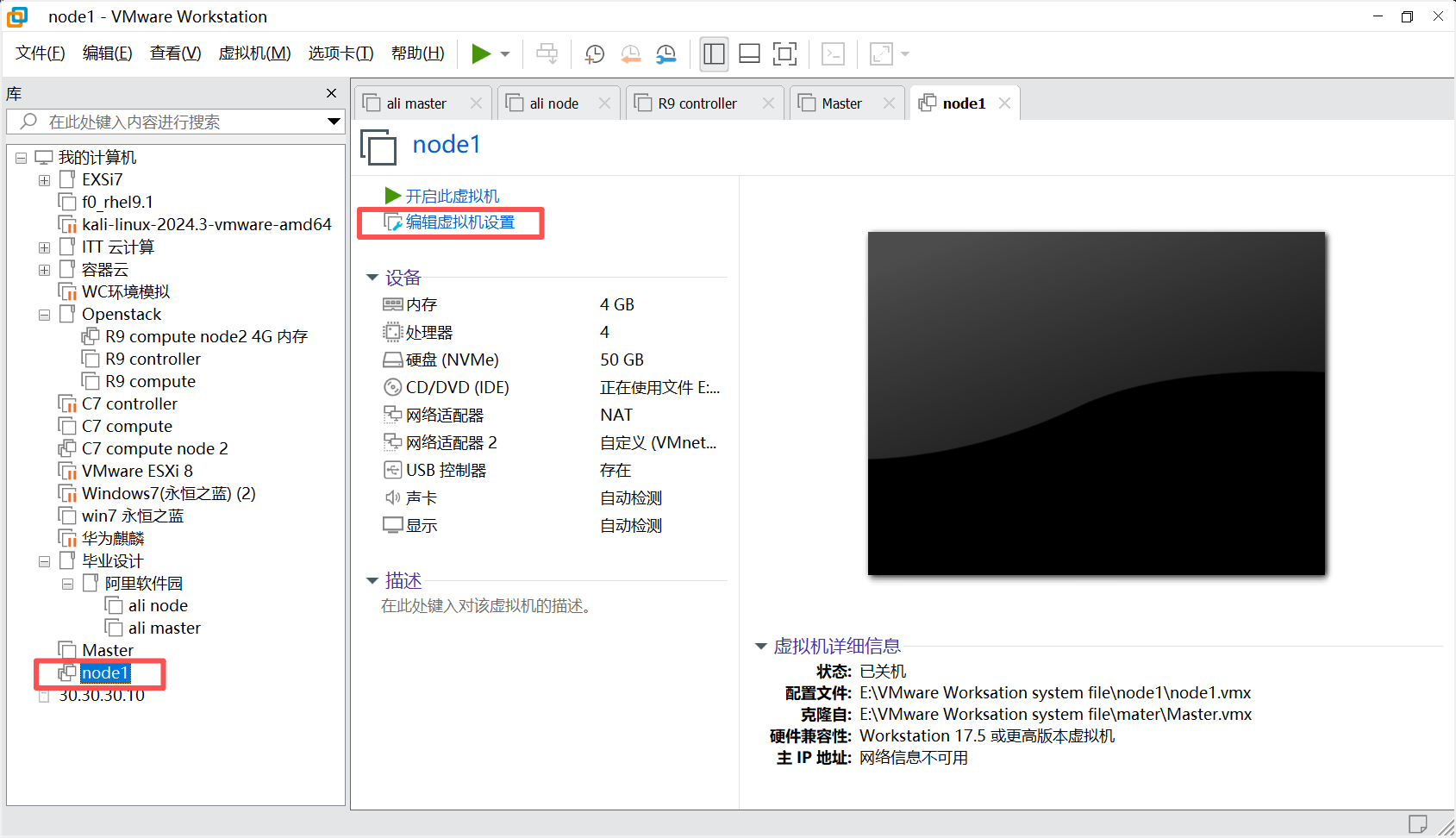Open the 文件(F) menu

point(41,53)
